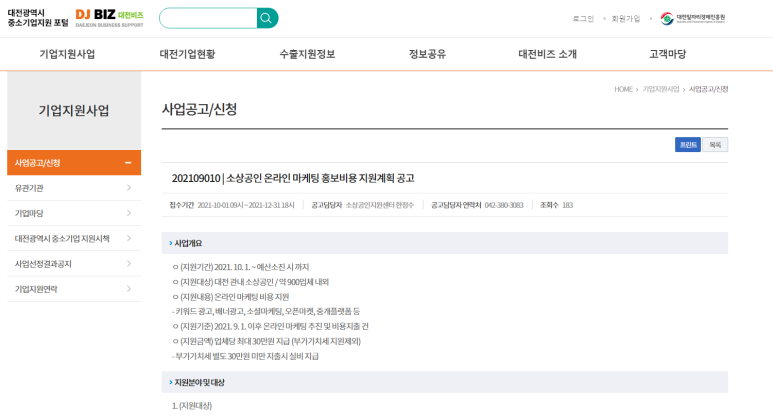This screenshot has width=773, height=415.
Task: Click the search magnifier icon button
Action: tap(267, 18)
